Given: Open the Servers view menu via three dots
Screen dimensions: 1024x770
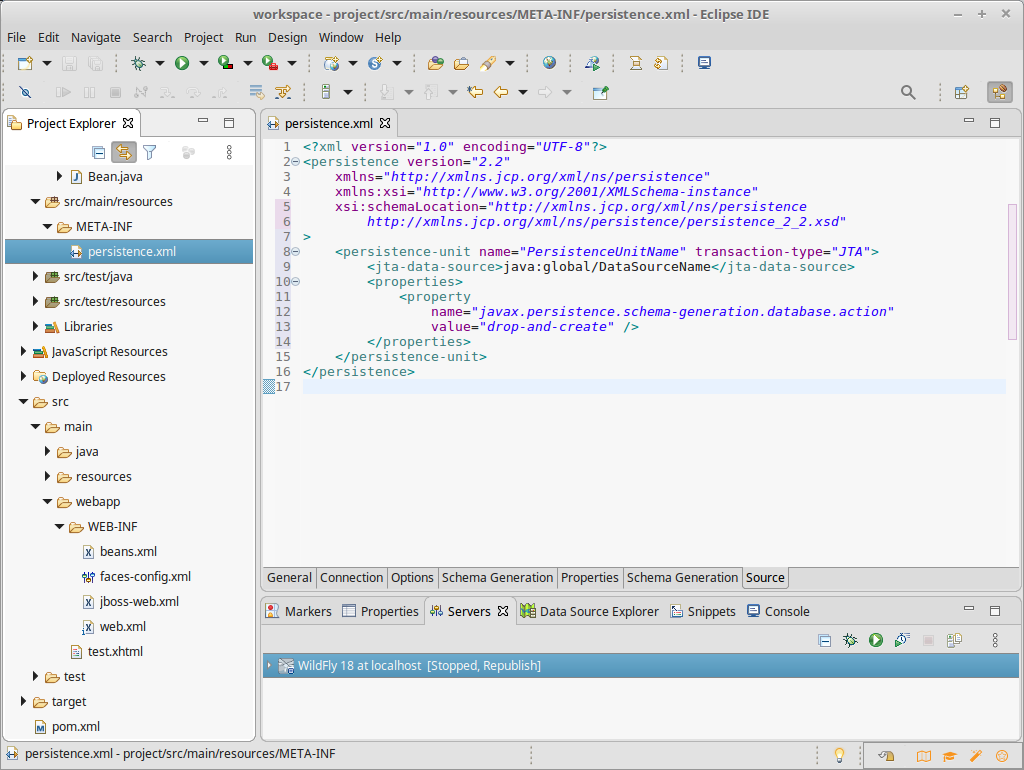Looking at the screenshot, I should click(995, 640).
